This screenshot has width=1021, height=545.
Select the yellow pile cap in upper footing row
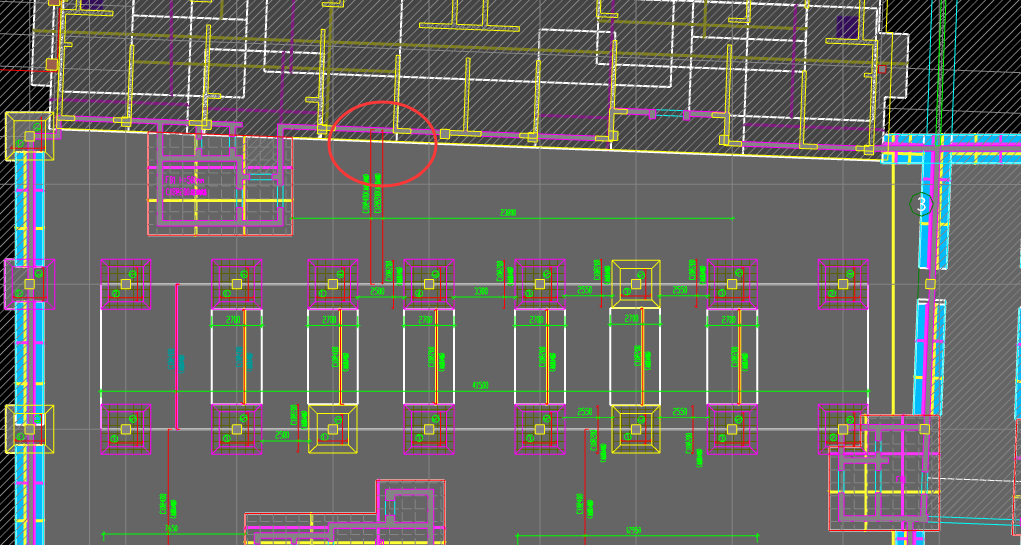636,284
